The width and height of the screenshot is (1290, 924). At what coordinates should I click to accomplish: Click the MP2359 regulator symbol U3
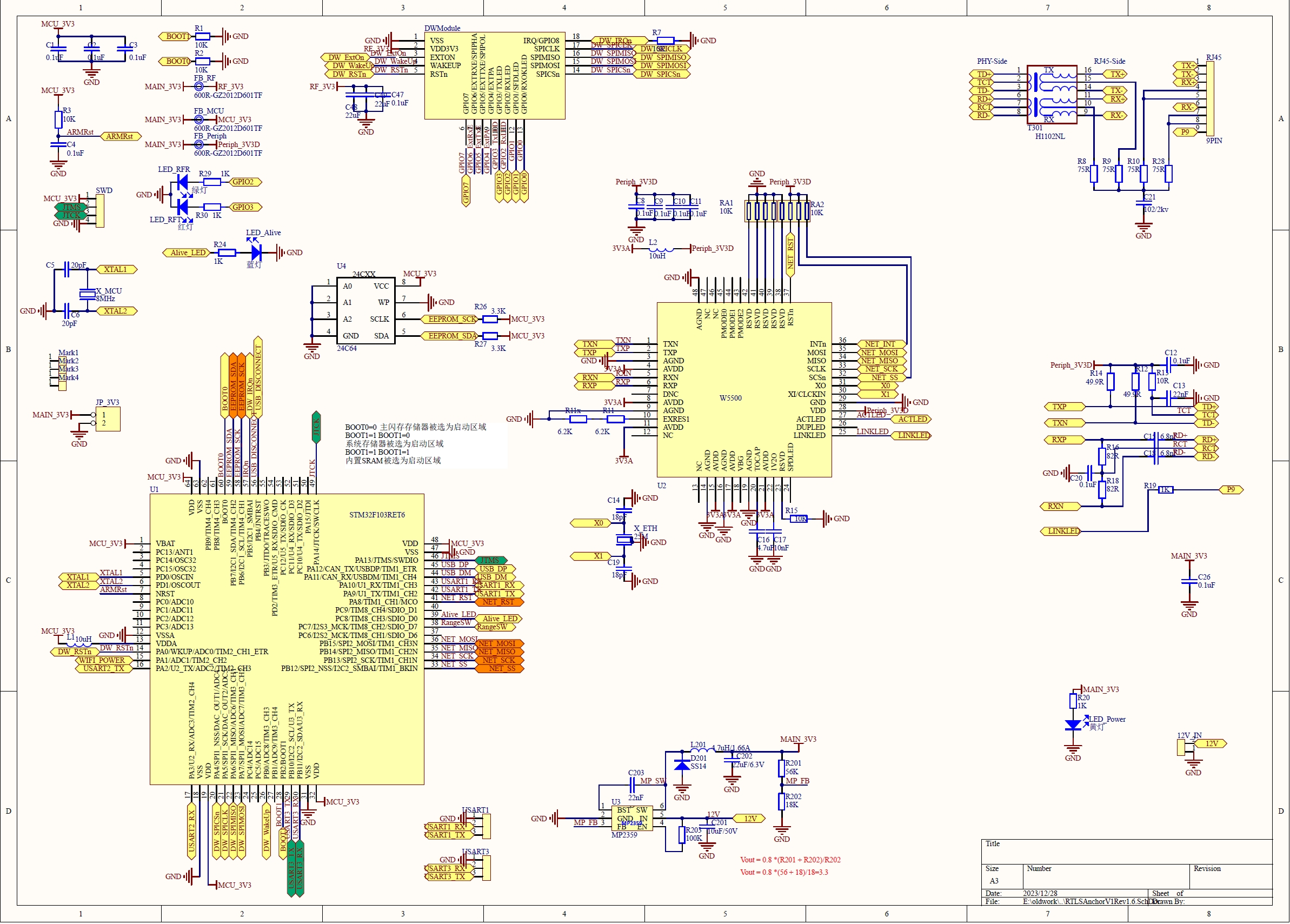click(x=631, y=819)
